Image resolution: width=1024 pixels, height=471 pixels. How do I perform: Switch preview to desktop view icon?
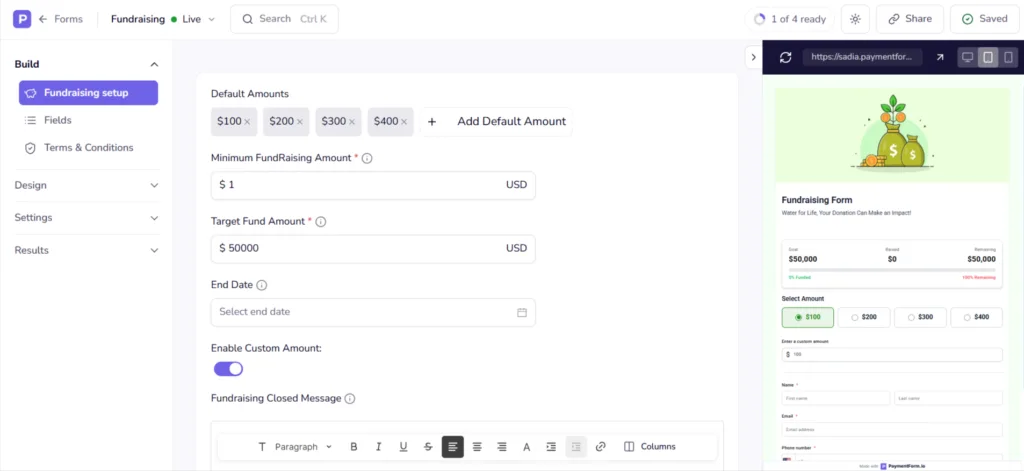coord(968,57)
